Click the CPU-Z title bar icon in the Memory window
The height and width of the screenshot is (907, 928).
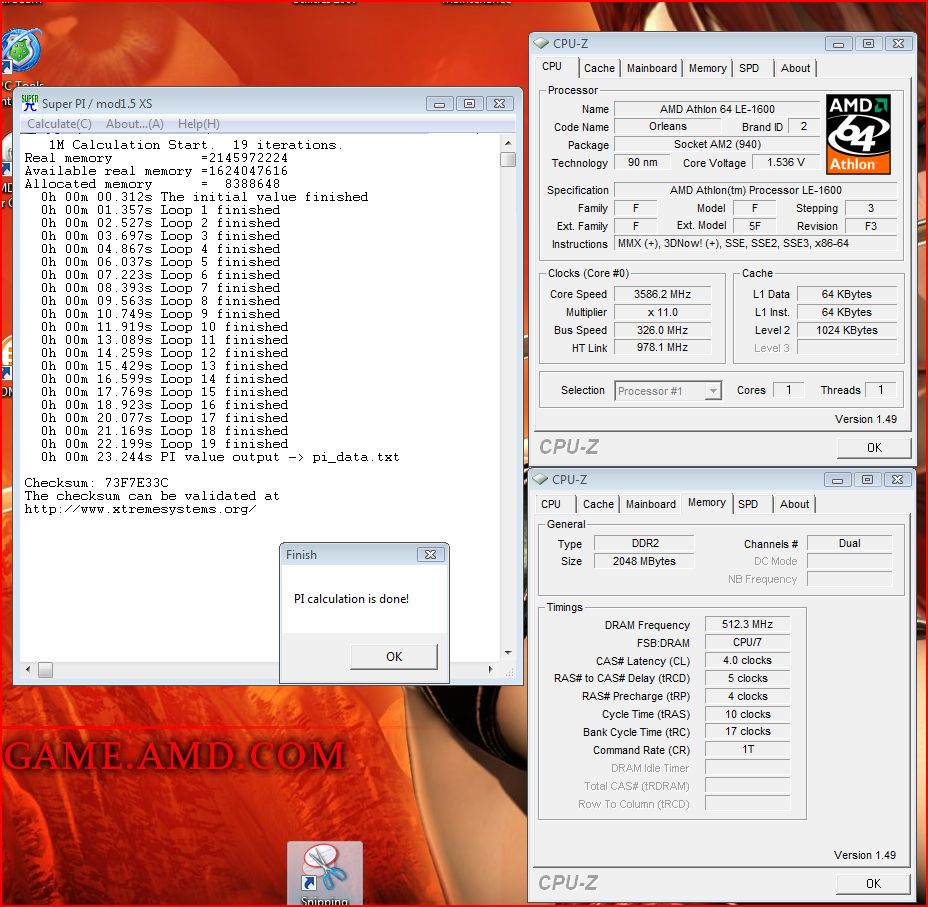coord(540,479)
